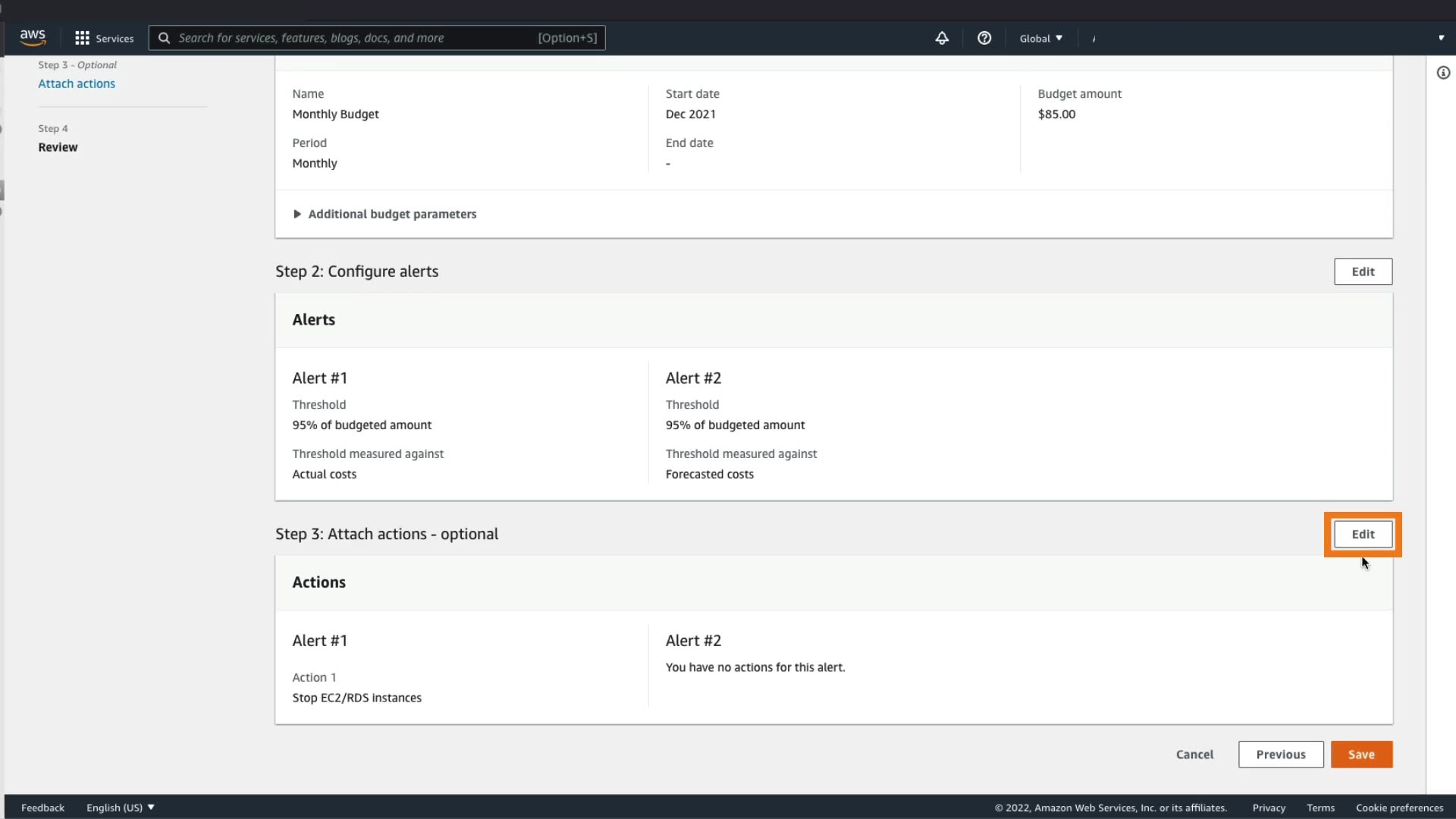Image resolution: width=1456 pixels, height=819 pixels.
Task: Click the AWS logo home icon
Action: [33, 37]
